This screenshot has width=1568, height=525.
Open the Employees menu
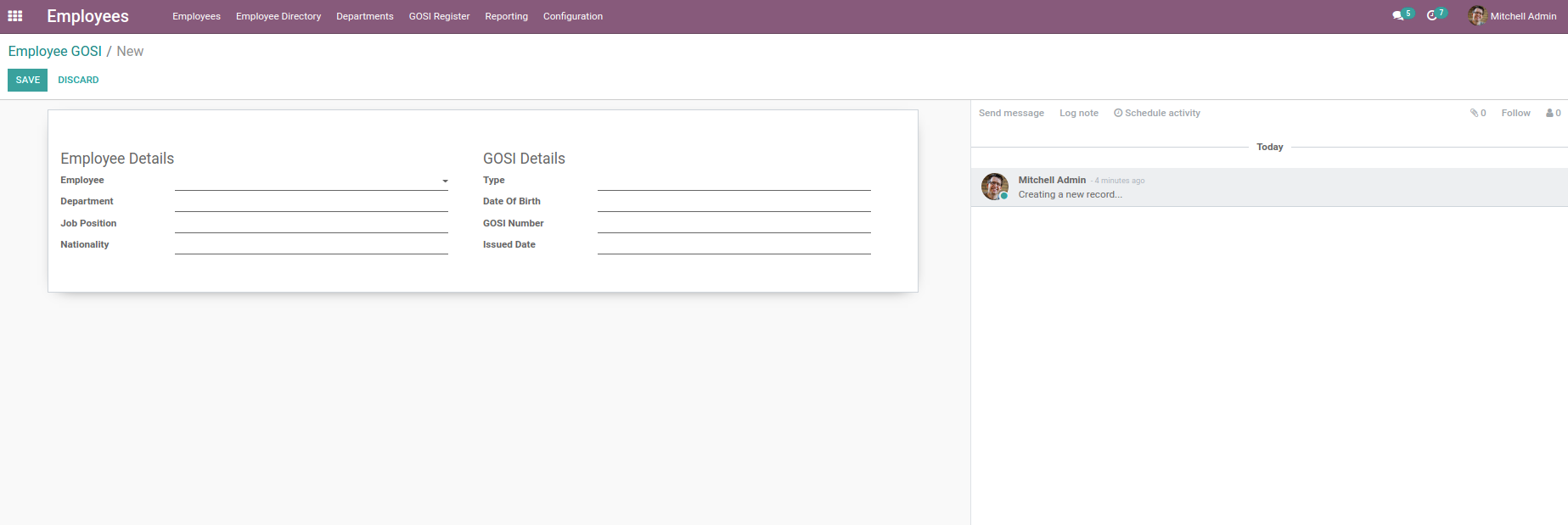tap(196, 16)
